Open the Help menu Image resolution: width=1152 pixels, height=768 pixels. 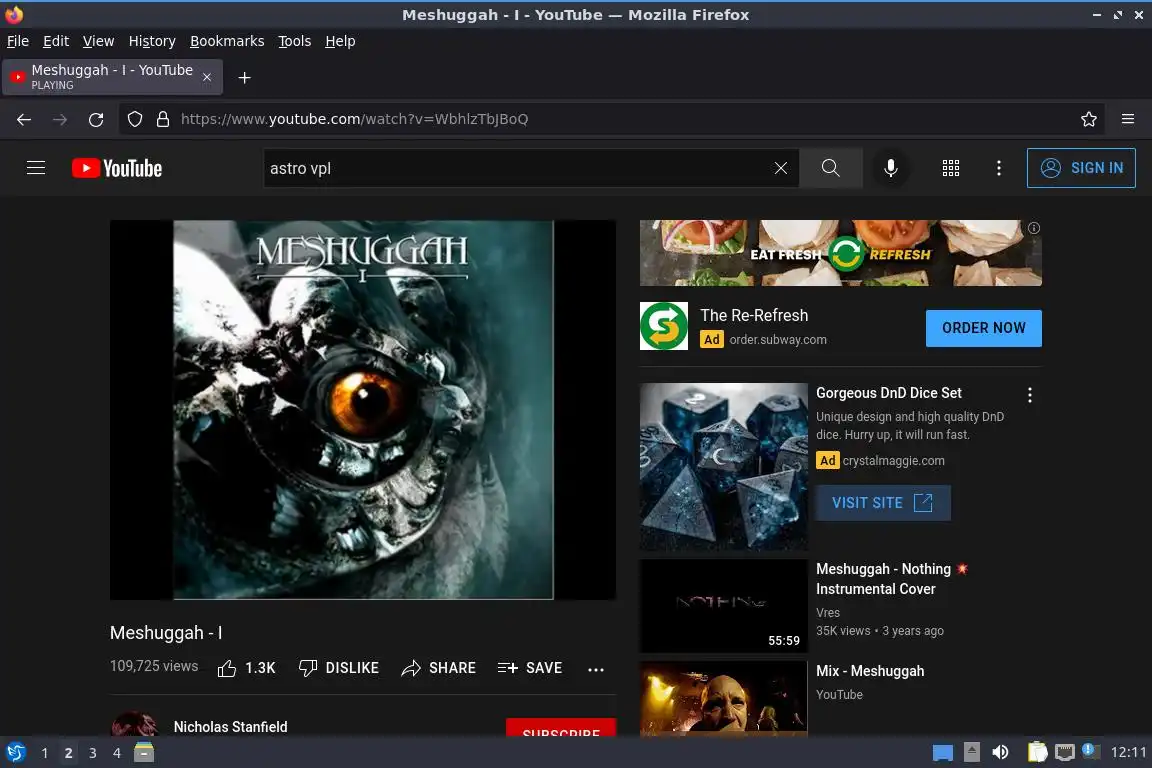pos(340,41)
